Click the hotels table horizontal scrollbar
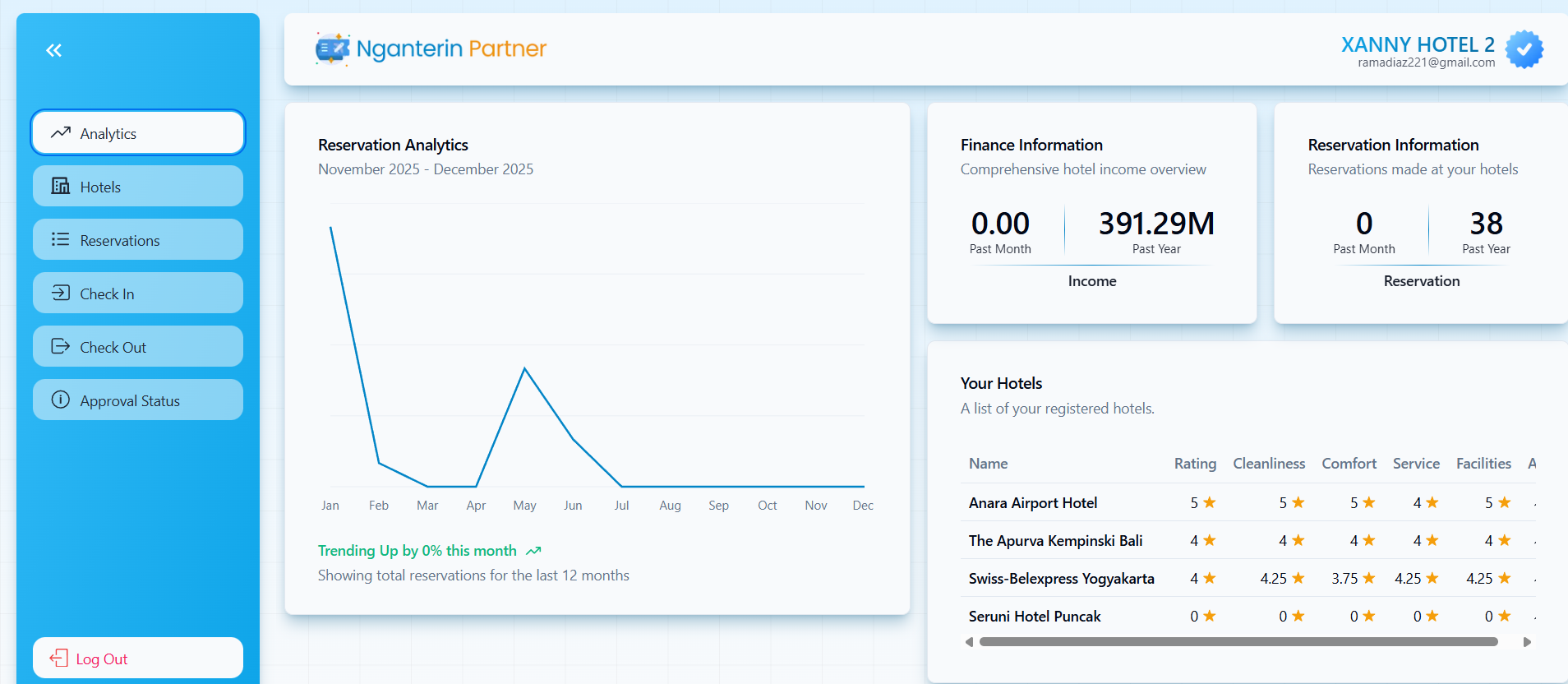 coord(1238,642)
